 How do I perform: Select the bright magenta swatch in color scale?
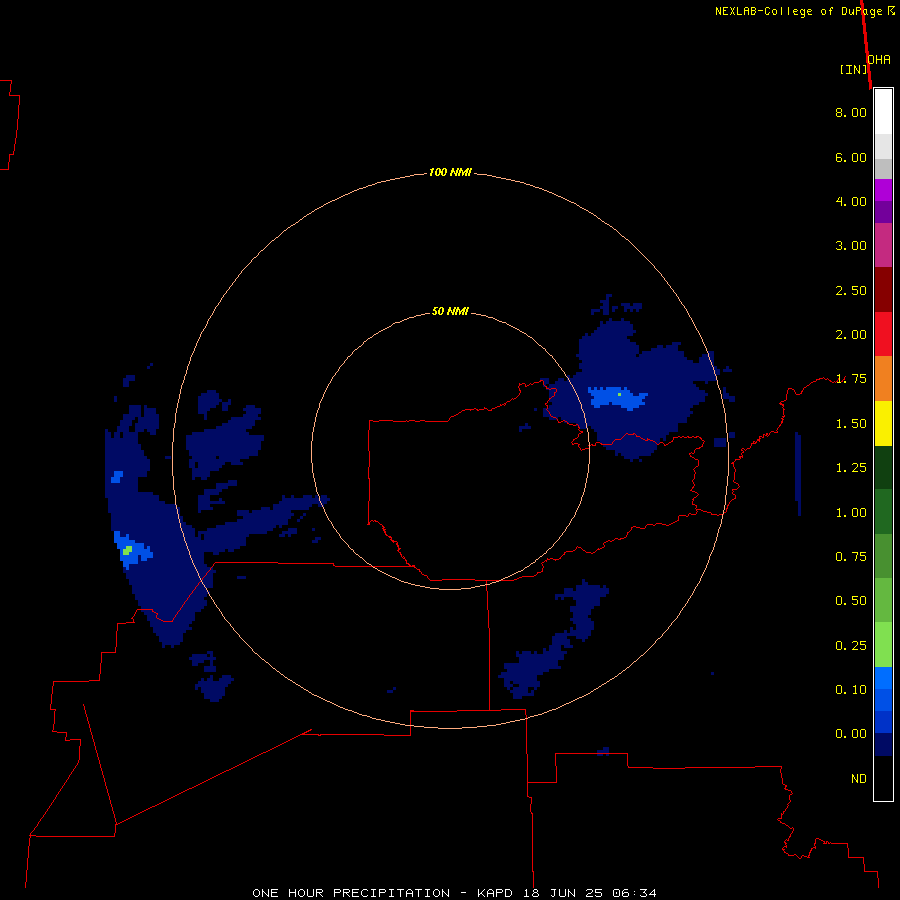pos(883,190)
